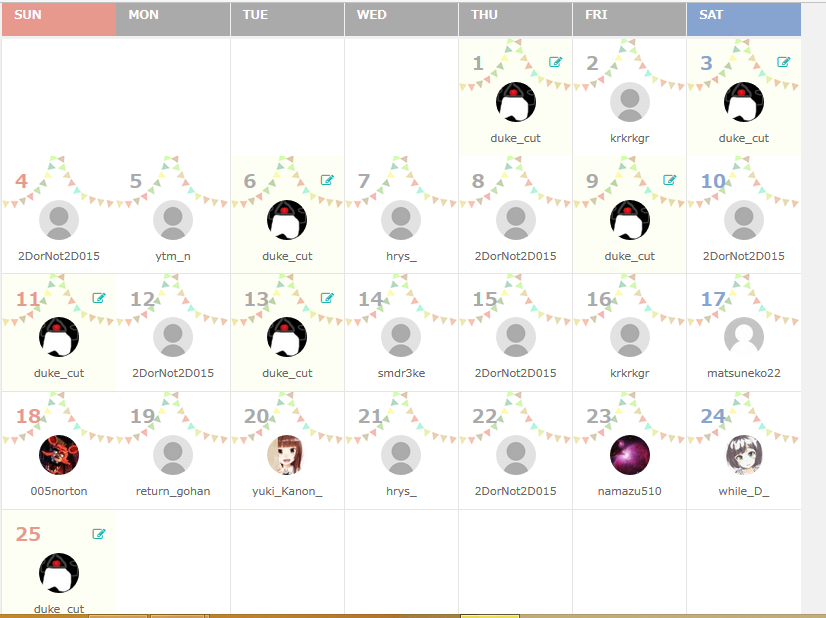
Task: Open krkrkgr avatar on day 2
Action: [630, 102]
